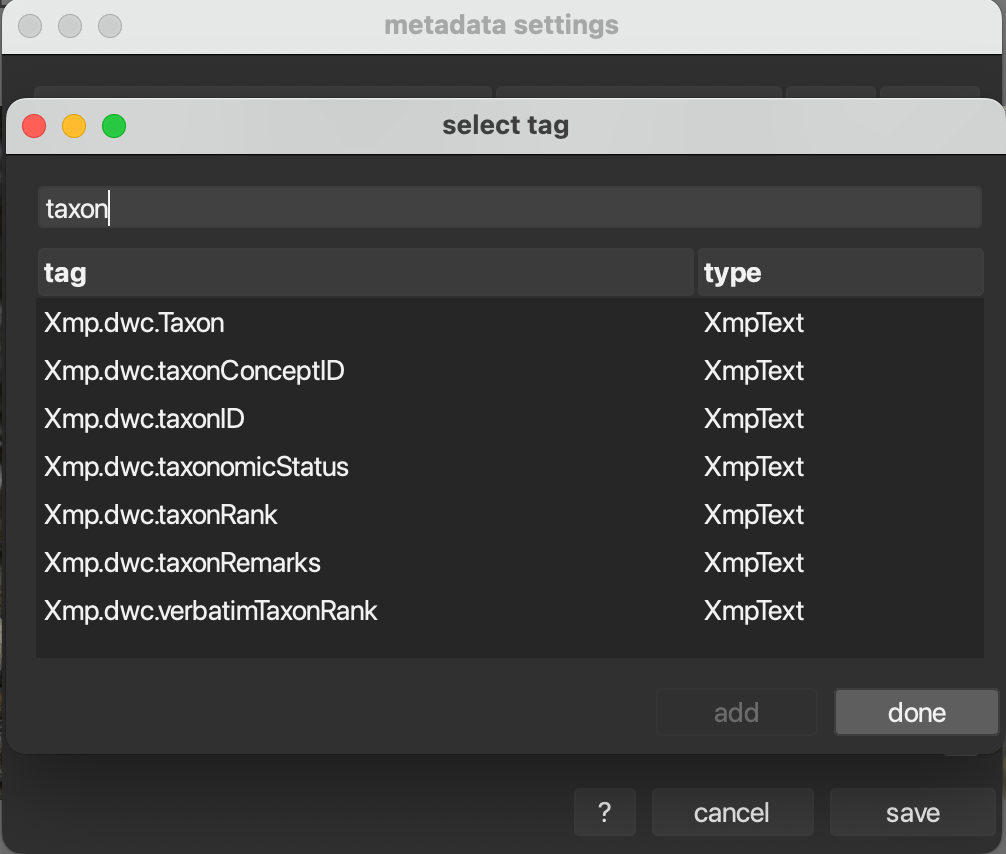The image size is (1006, 854).
Task: Select Xmp.dwc.taxonRank in the tag list
Action: [x=509, y=515]
